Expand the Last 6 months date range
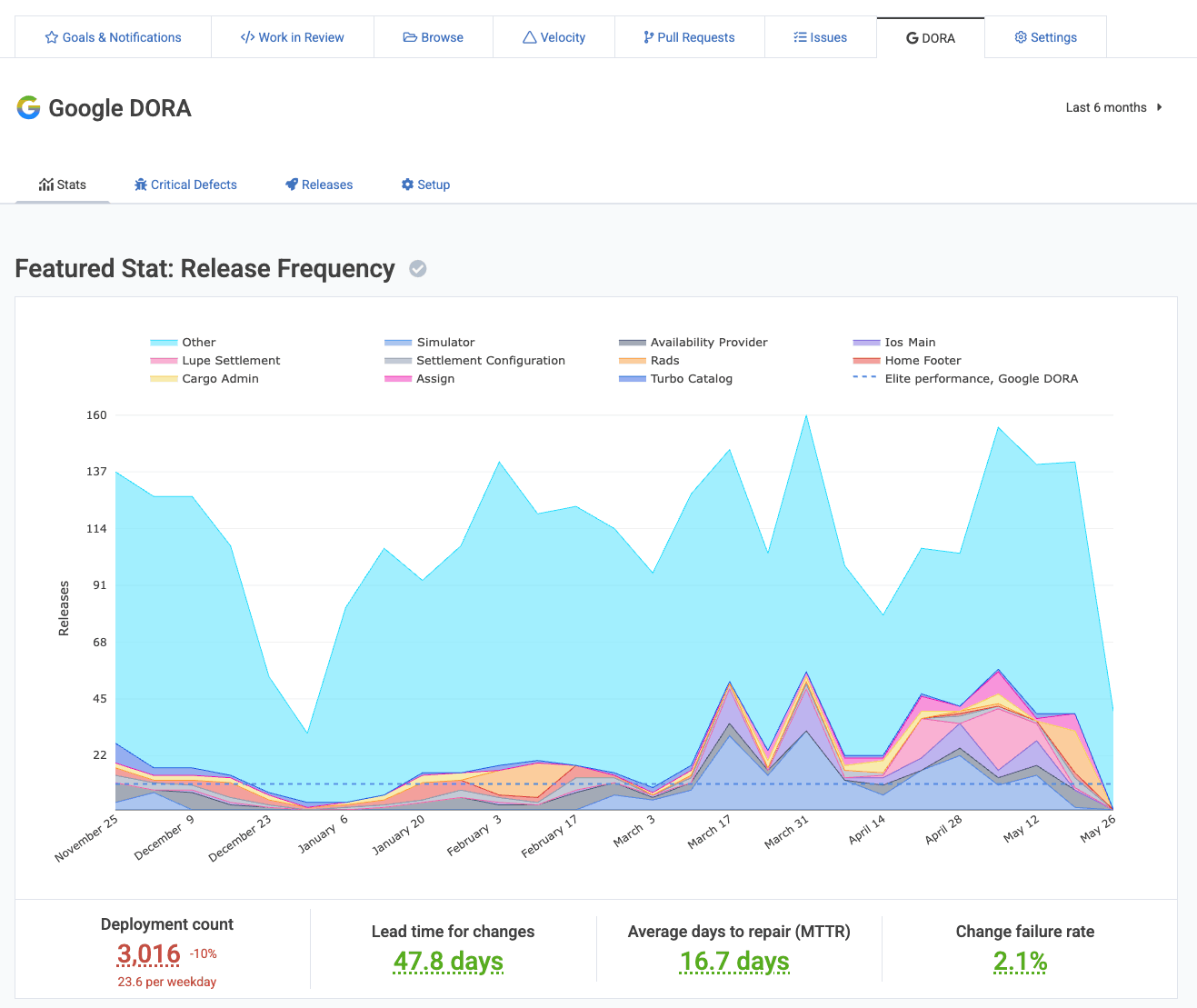Viewport: 1197px width, 1008px height. (x=1106, y=107)
